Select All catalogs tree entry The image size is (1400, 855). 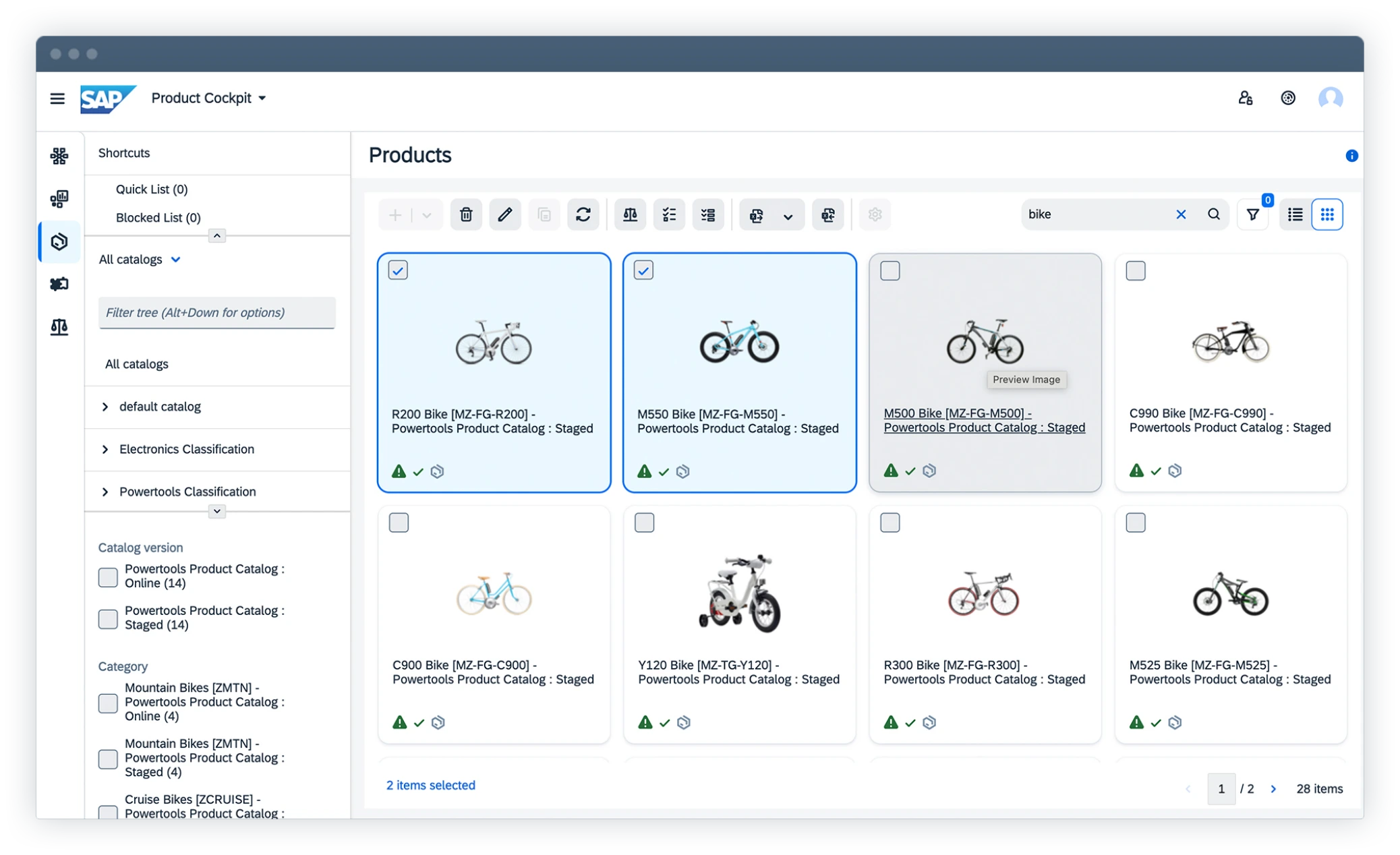(x=137, y=364)
